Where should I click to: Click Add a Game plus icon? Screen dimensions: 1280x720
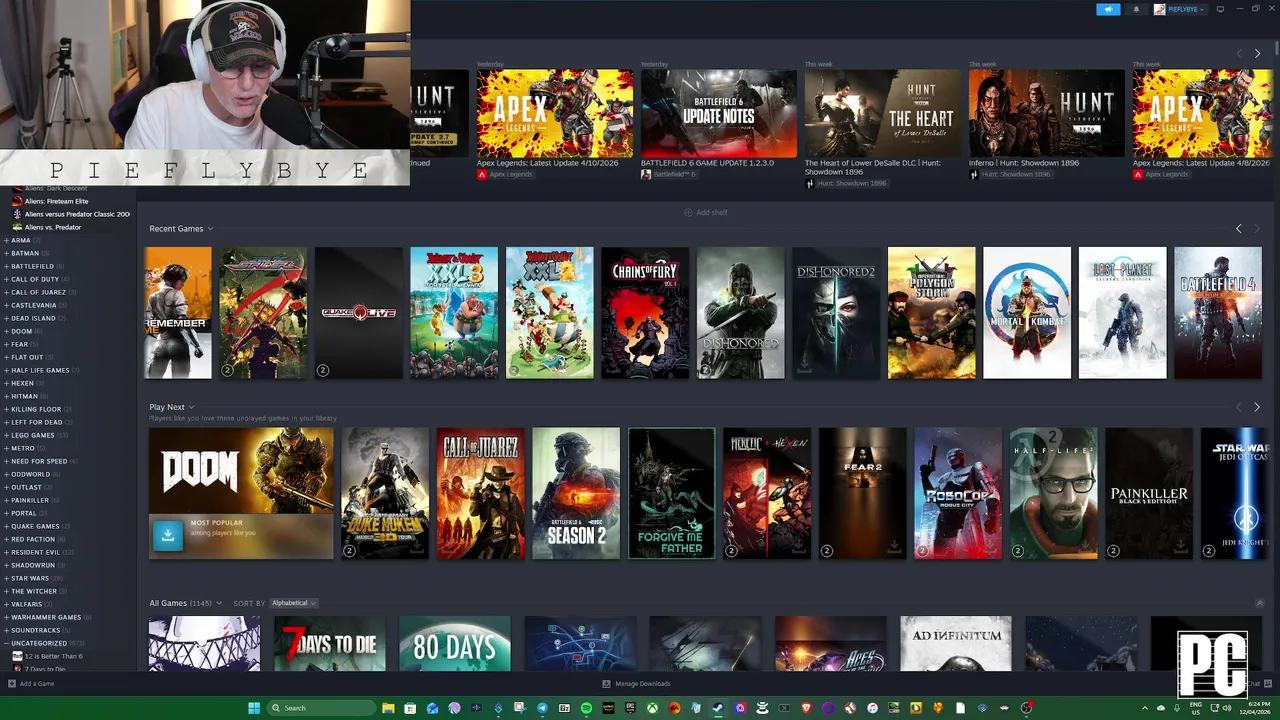(x=12, y=684)
